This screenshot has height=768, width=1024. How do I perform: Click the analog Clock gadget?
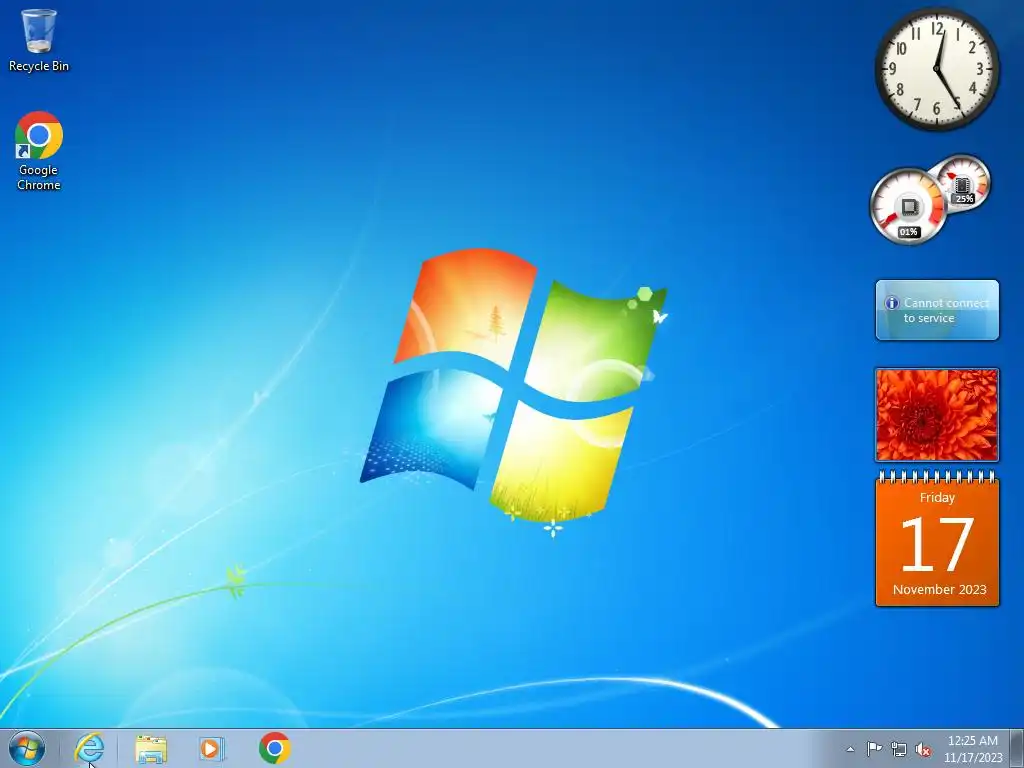pos(937,69)
